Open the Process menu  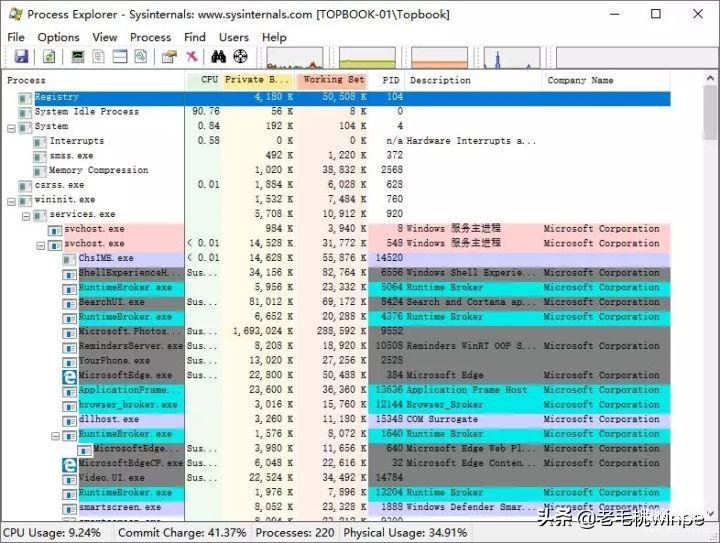pyautogui.click(x=150, y=37)
